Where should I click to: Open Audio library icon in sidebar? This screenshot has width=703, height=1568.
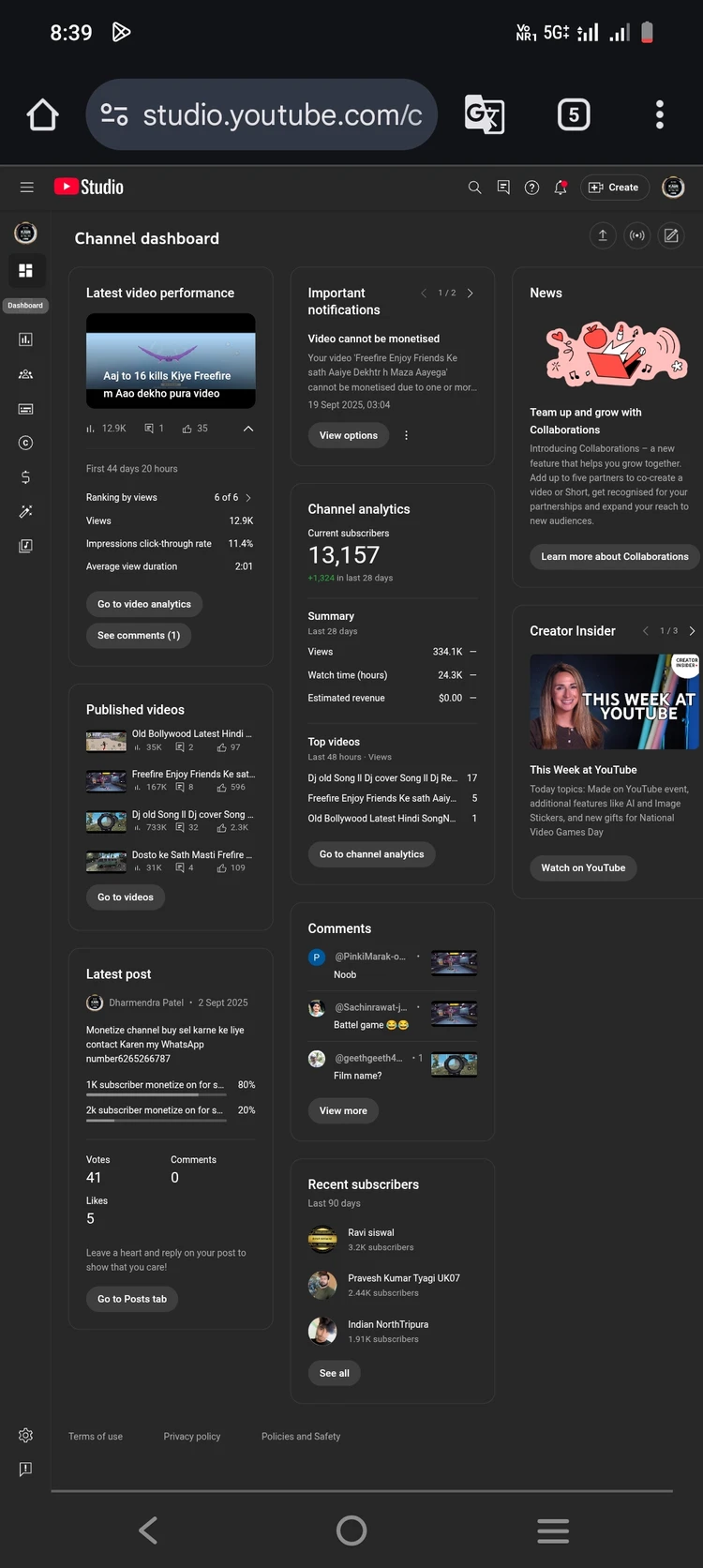(25, 546)
